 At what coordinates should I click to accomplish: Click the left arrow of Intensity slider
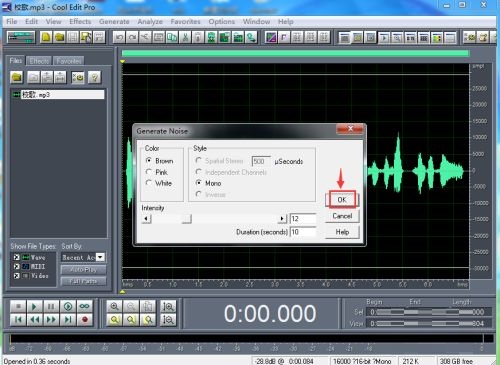tap(146, 219)
